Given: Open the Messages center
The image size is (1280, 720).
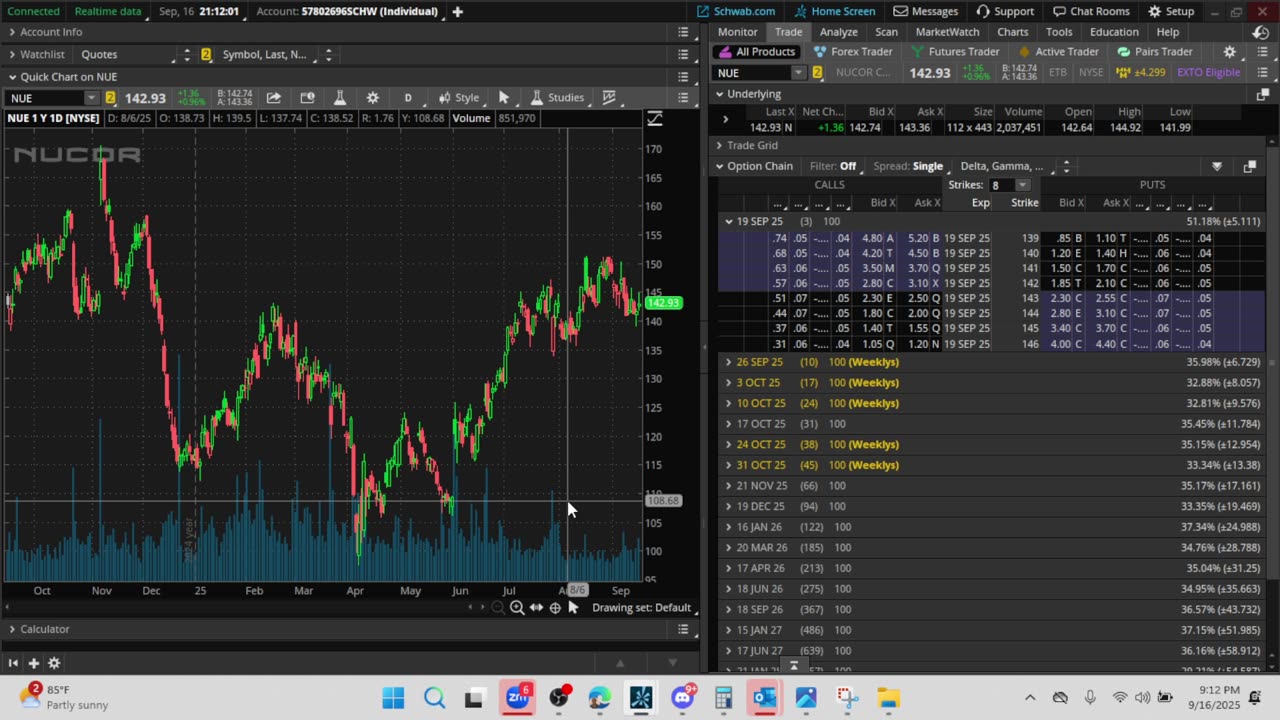Looking at the screenshot, I should pos(926,11).
